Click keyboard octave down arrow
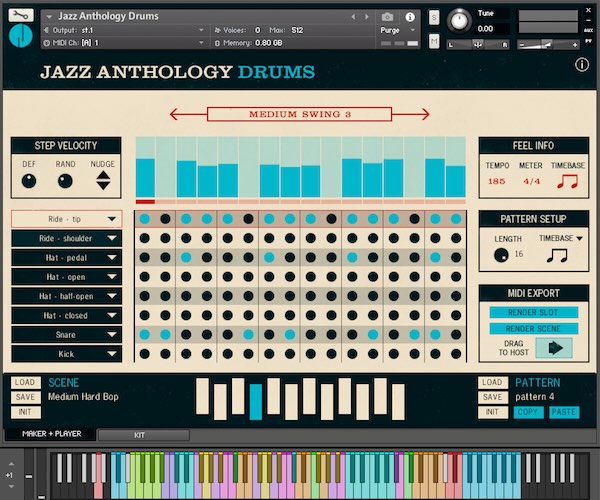This screenshot has height=500, width=600. coord(11,487)
